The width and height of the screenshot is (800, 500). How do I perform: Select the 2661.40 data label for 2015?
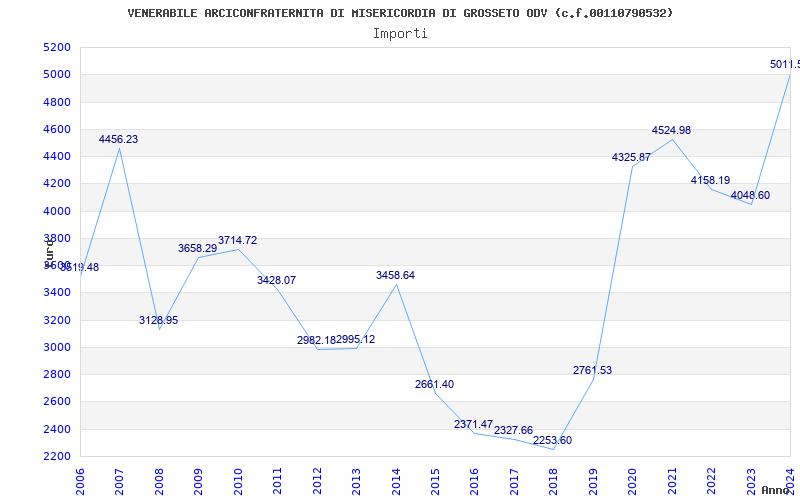434,385
